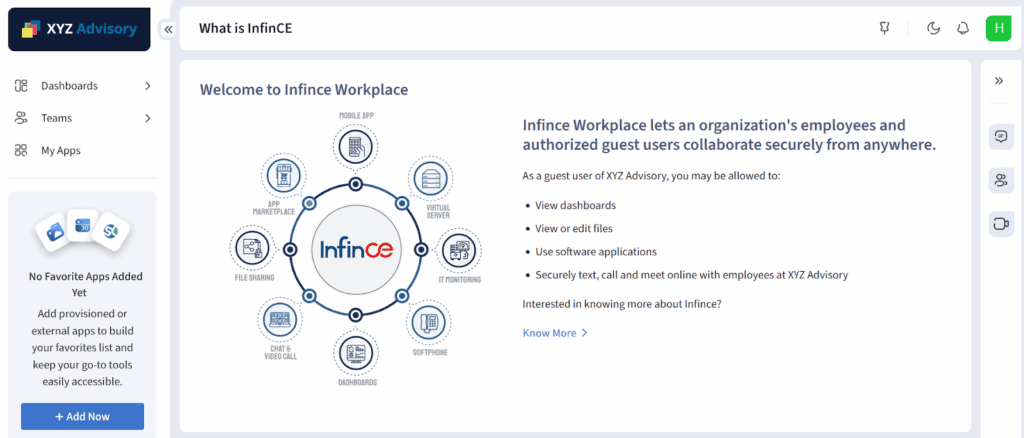The image size is (1024, 438).
Task: Click the XYZ Advisory logo
Action: pyautogui.click(x=79, y=29)
